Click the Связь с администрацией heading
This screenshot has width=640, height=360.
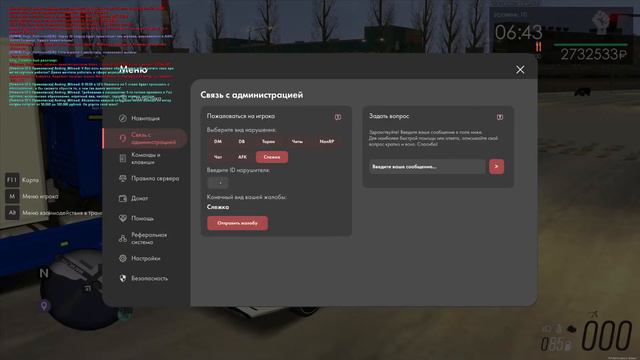pyautogui.click(x=251, y=95)
